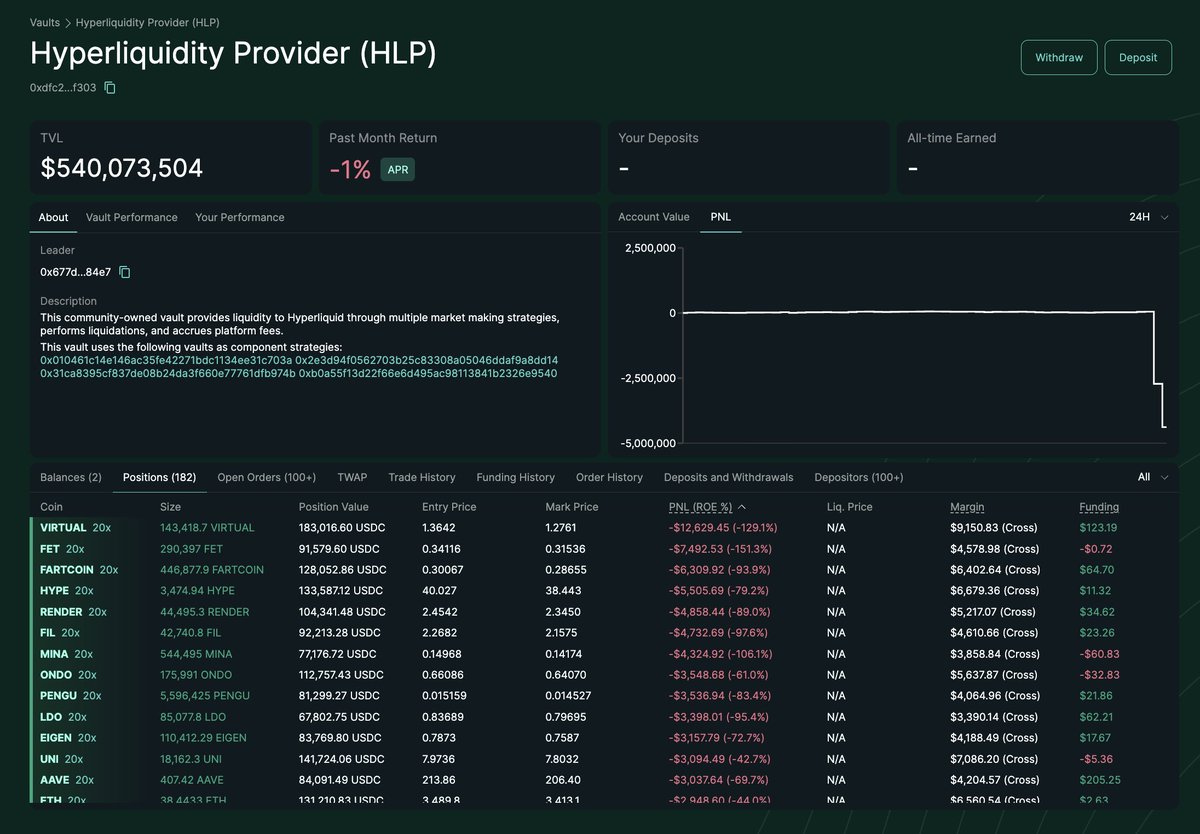The width and height of the screenshot is (1200, 834).
Task: Copy the leader address 0x677d...84e7
Action: point(125,272)
